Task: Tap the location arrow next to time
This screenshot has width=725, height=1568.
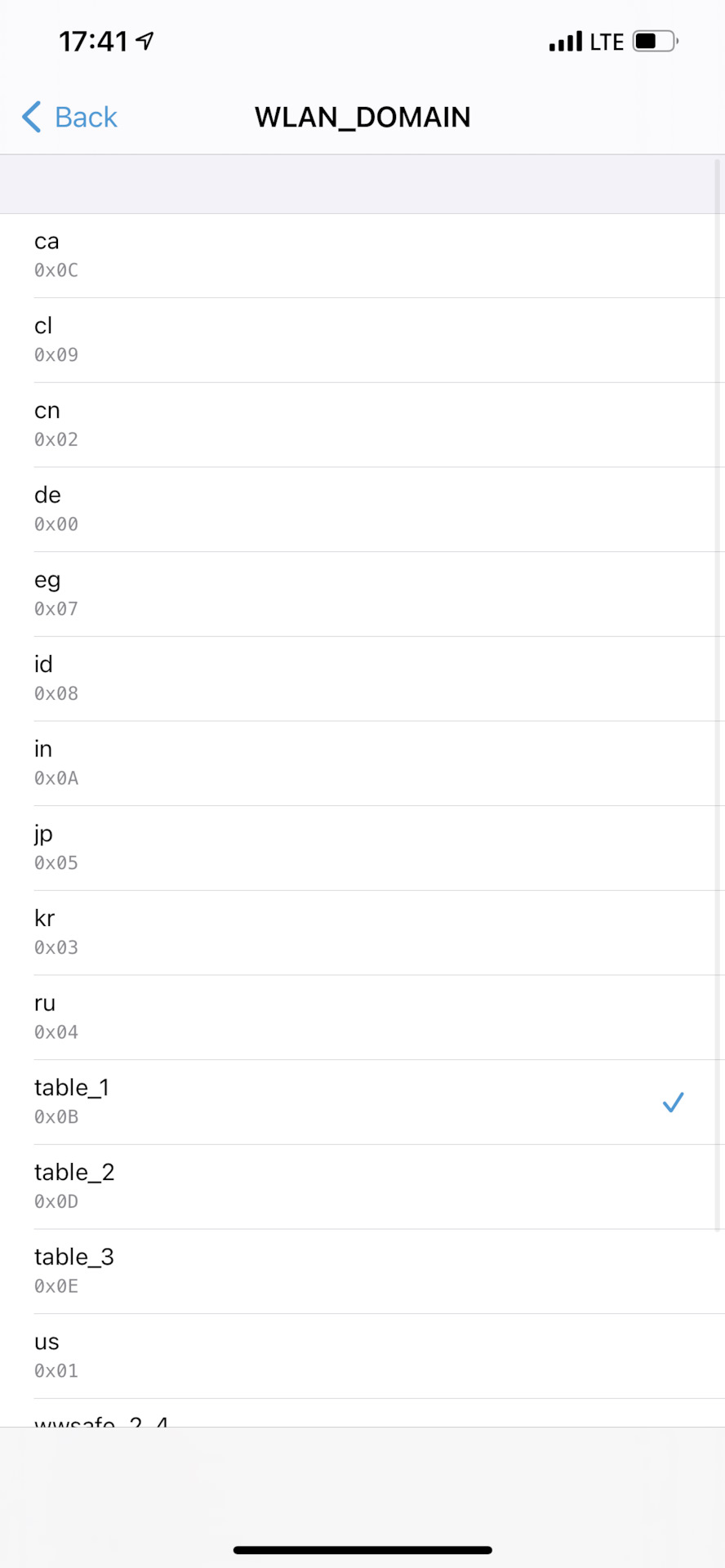Action: [145, 41]
